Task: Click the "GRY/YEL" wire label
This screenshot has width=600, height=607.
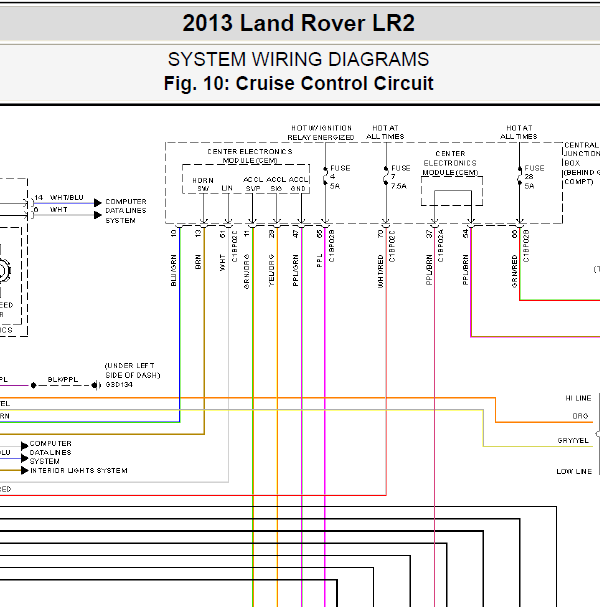Action: (573, 441)
